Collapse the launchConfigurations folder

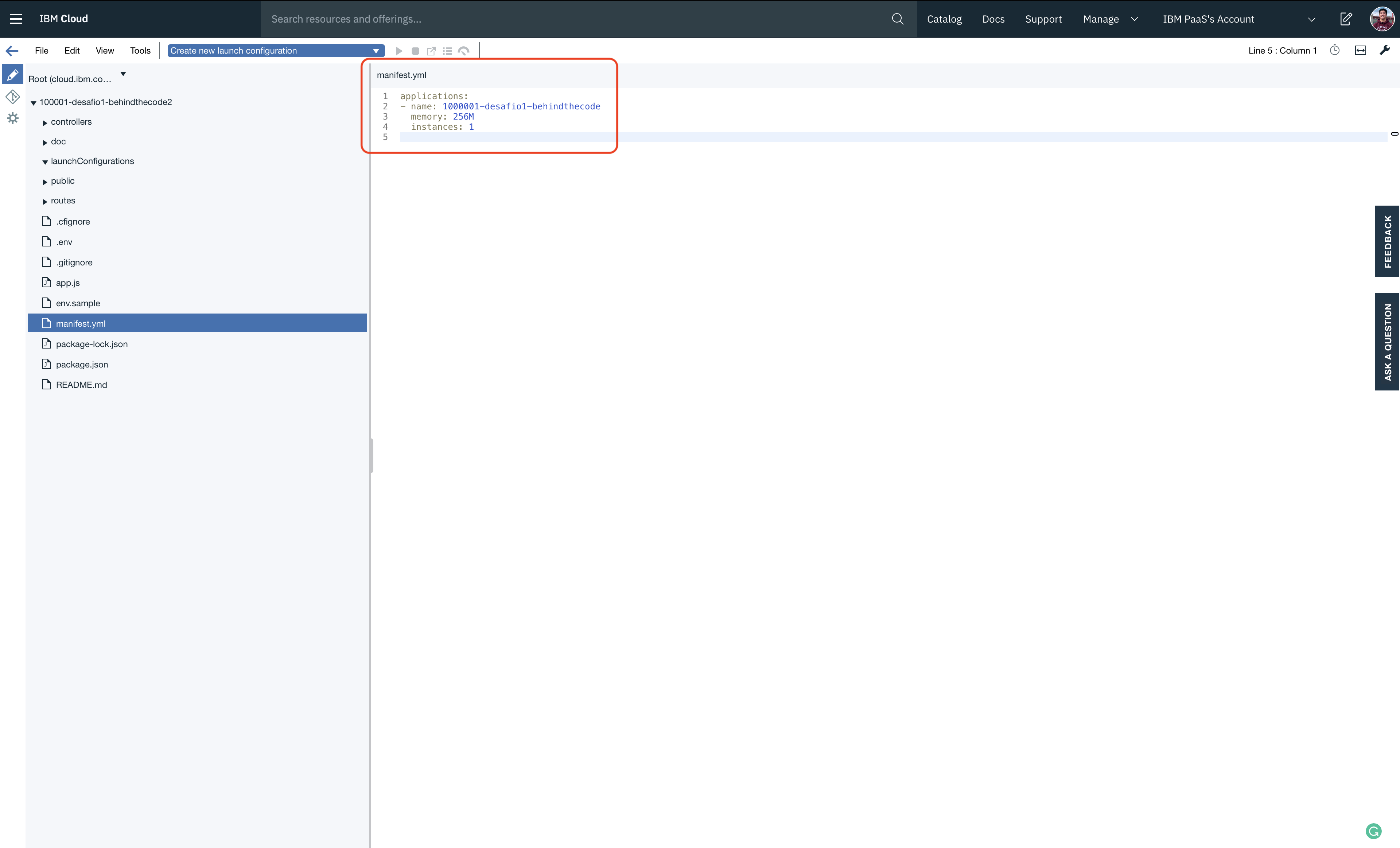45,162
